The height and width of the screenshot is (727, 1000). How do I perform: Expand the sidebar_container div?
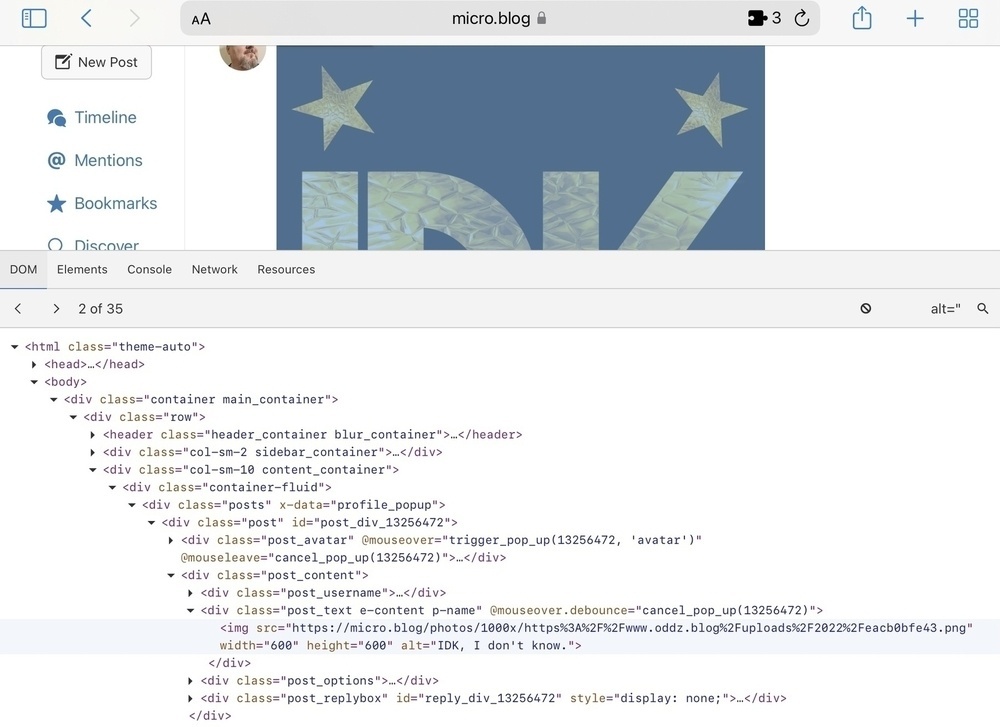pos(92,452)
